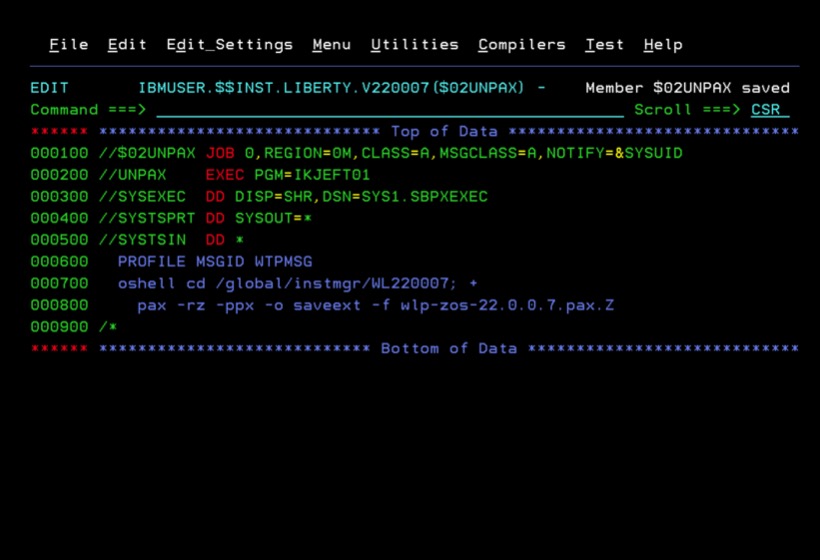Click the EXEC keyword
The width and height of the screenshot is (820, 560).
(225, 175)
